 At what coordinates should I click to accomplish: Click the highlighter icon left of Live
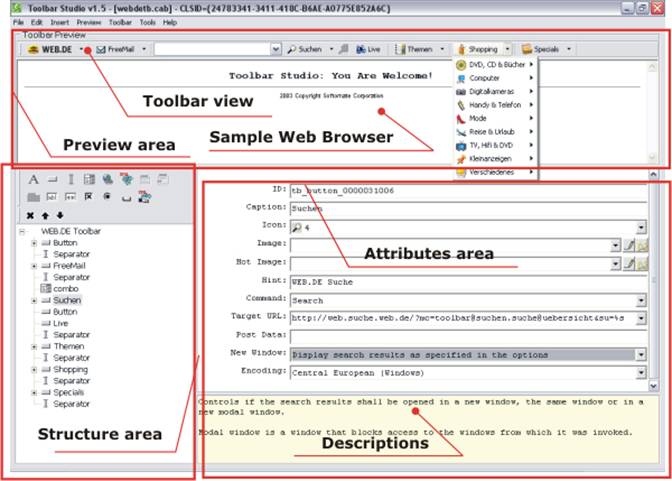(x=343, y=50)
